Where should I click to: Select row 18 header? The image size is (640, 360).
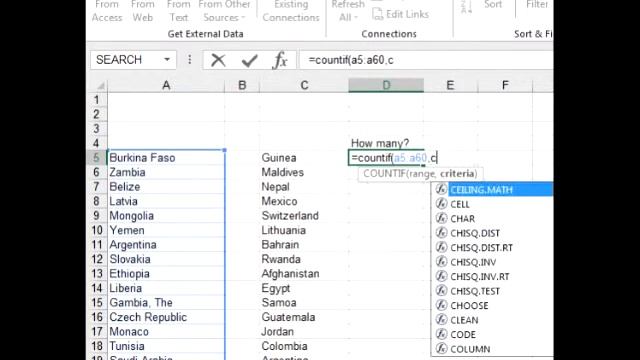pos(97,346)
